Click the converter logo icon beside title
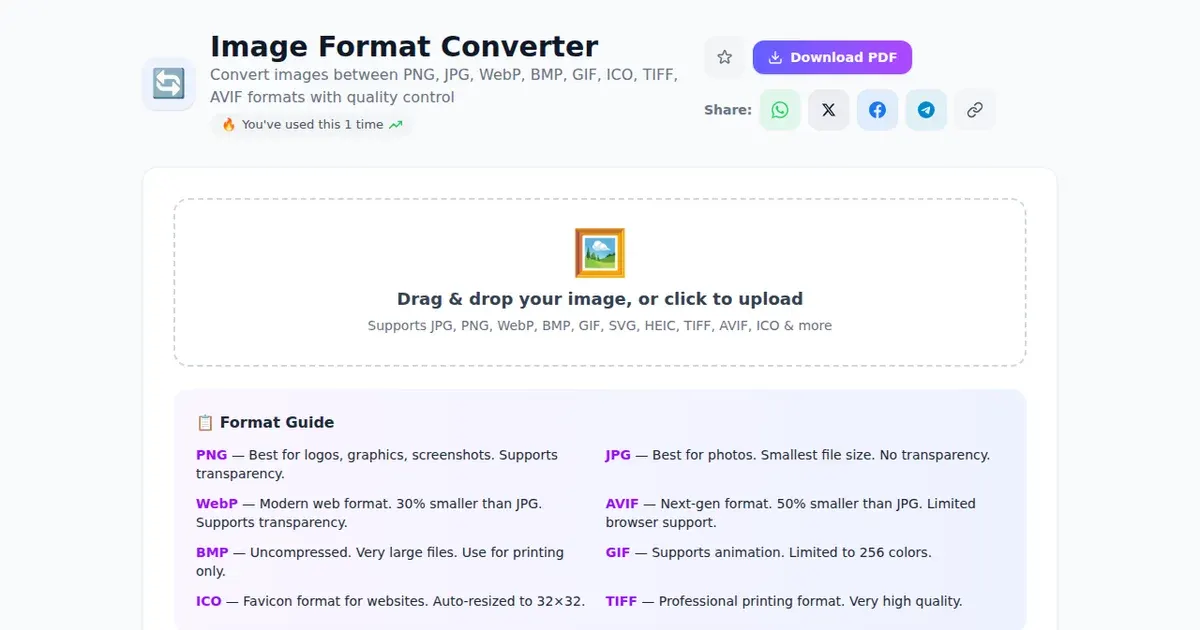The image size is (1200, 630). coord(168,84)
